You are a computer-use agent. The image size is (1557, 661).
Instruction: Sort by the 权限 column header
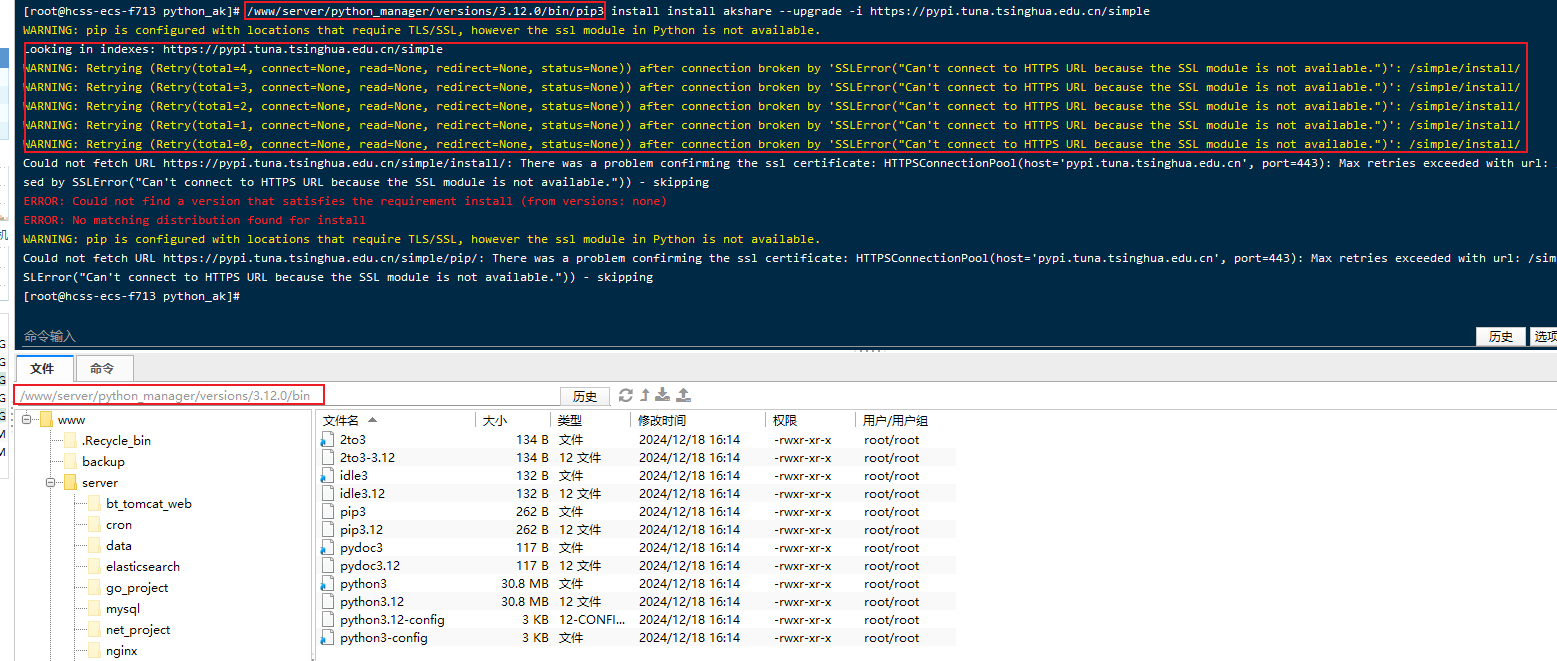click(x=810, y=421)
